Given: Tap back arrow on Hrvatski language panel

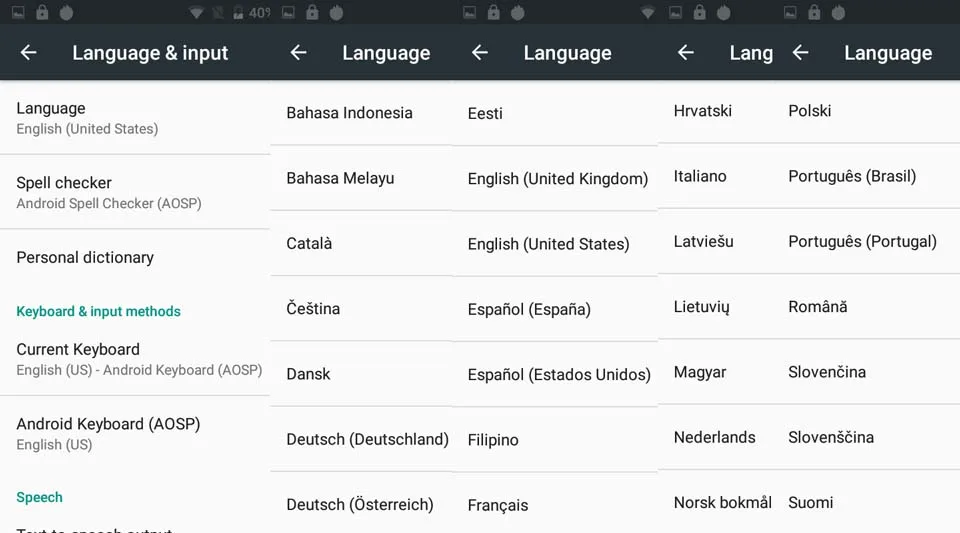Looking at the screenshot, I should [x=686, y=53].
